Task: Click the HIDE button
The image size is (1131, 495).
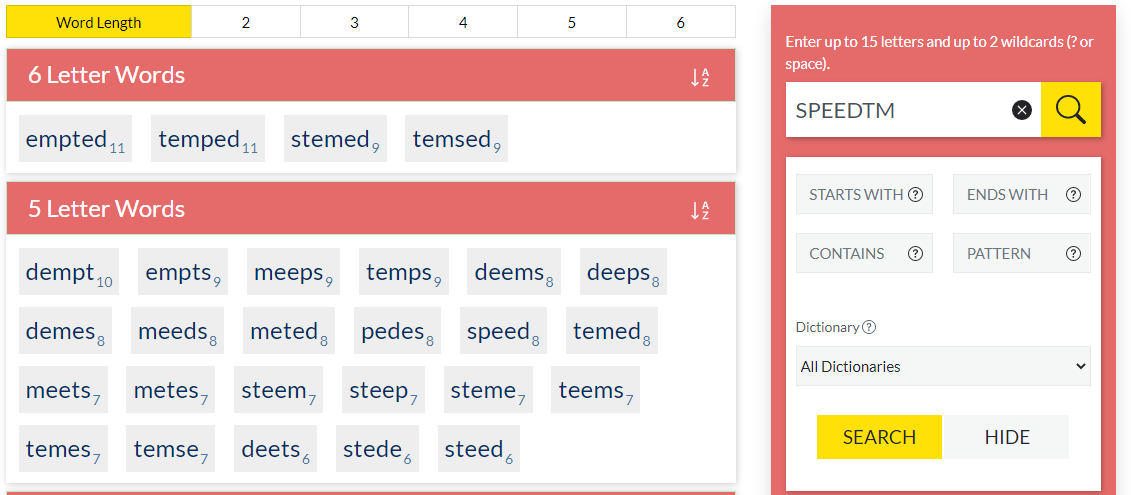Action: (1006, 437)
